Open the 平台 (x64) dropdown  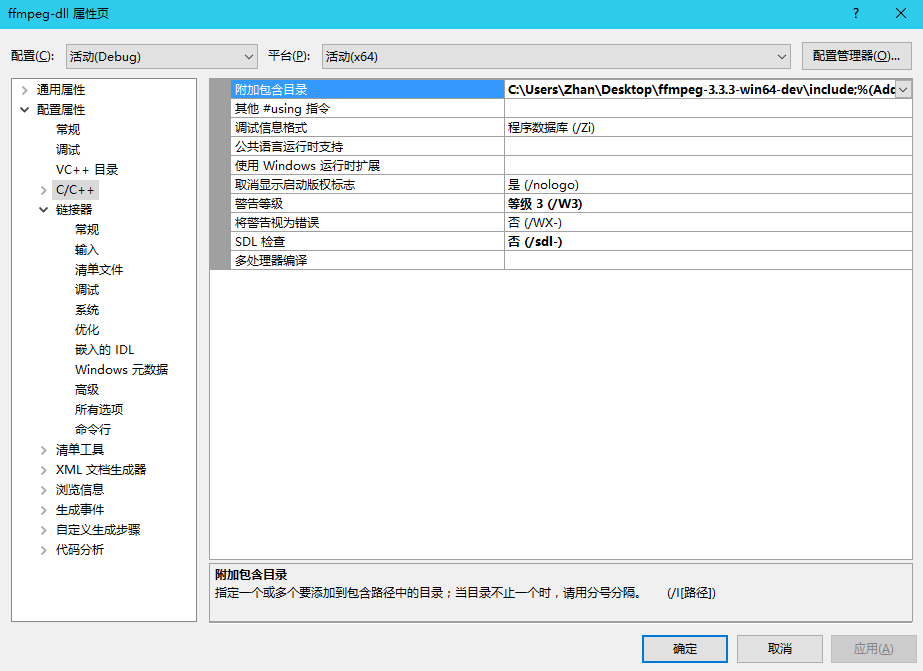tap(556, 57)
